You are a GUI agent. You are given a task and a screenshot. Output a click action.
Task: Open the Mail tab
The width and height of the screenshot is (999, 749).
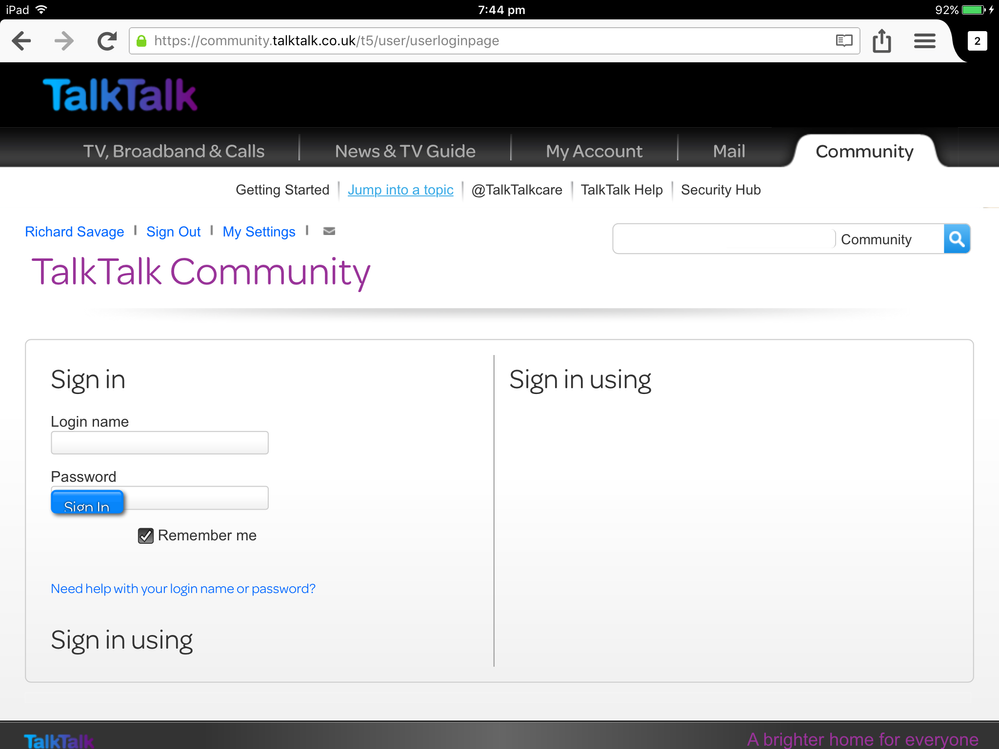point(729,151)
